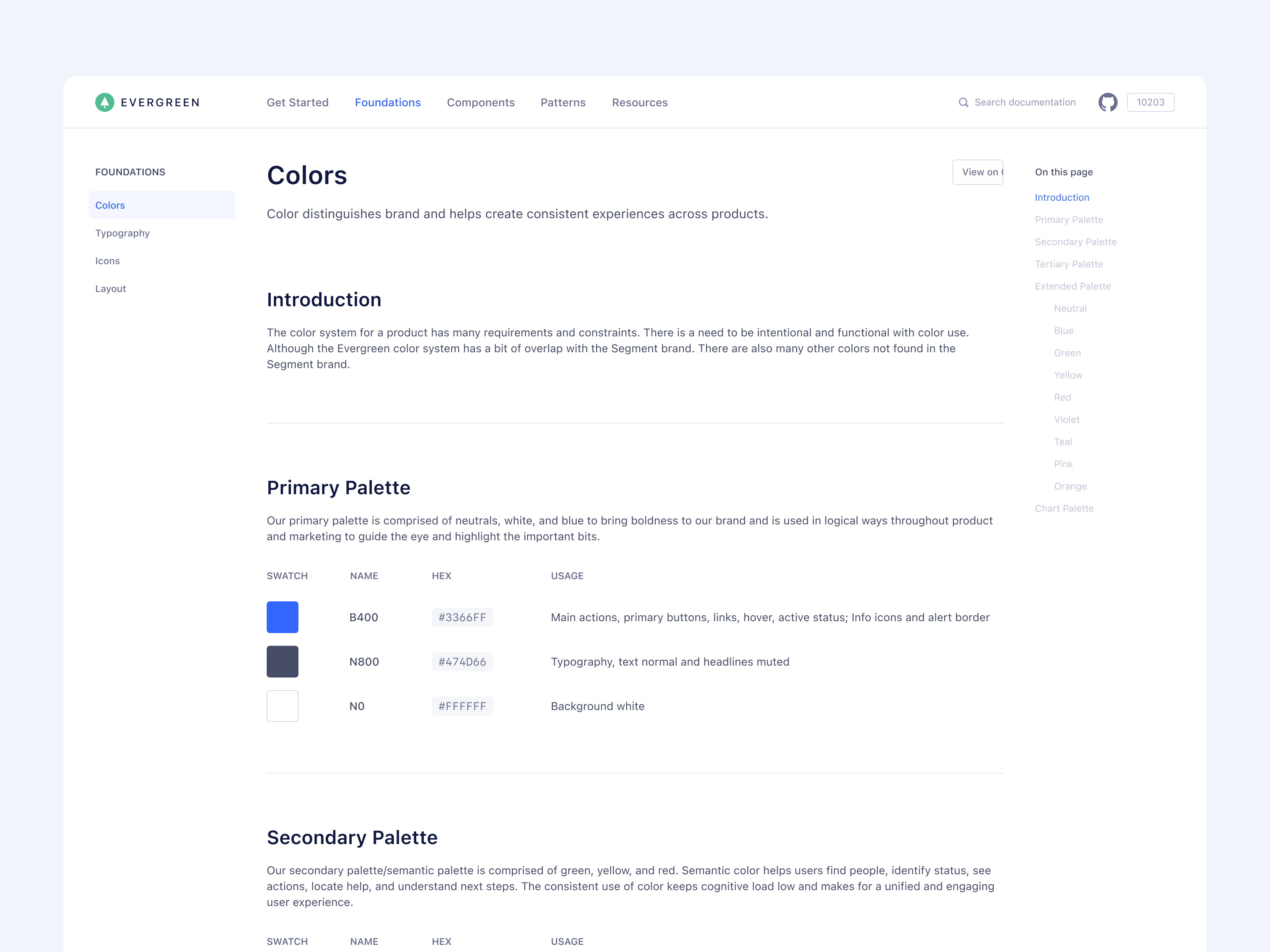Open the Layout page from the sidebar

coord(110,288)
